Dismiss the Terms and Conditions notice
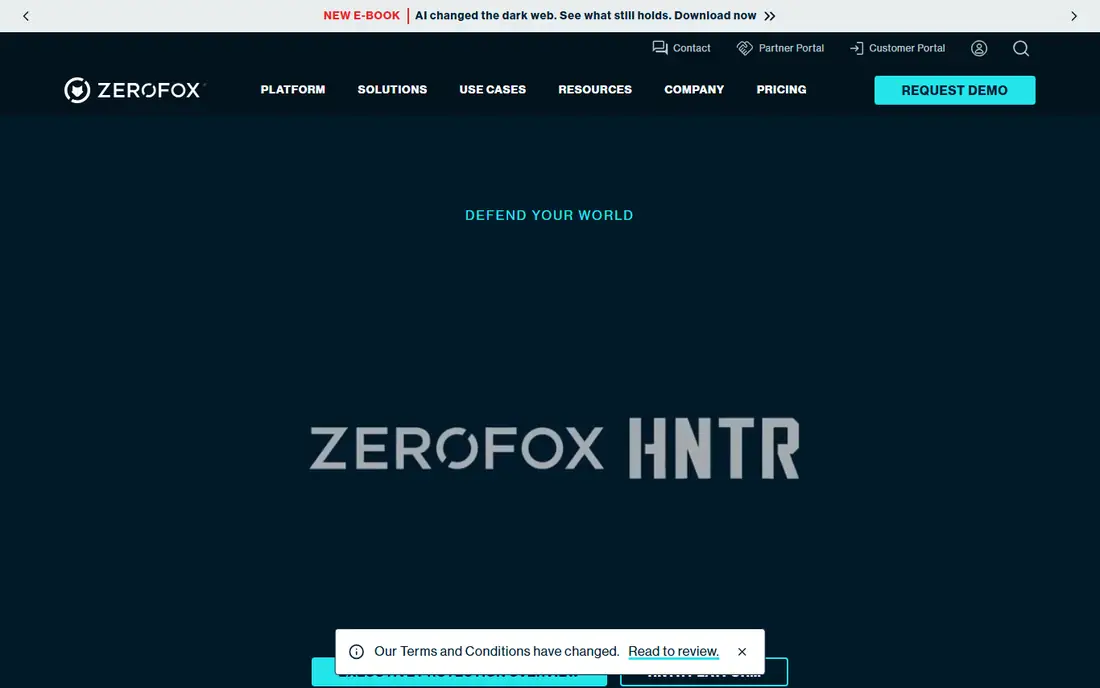 pyautogui.click(x=742, y=652)
